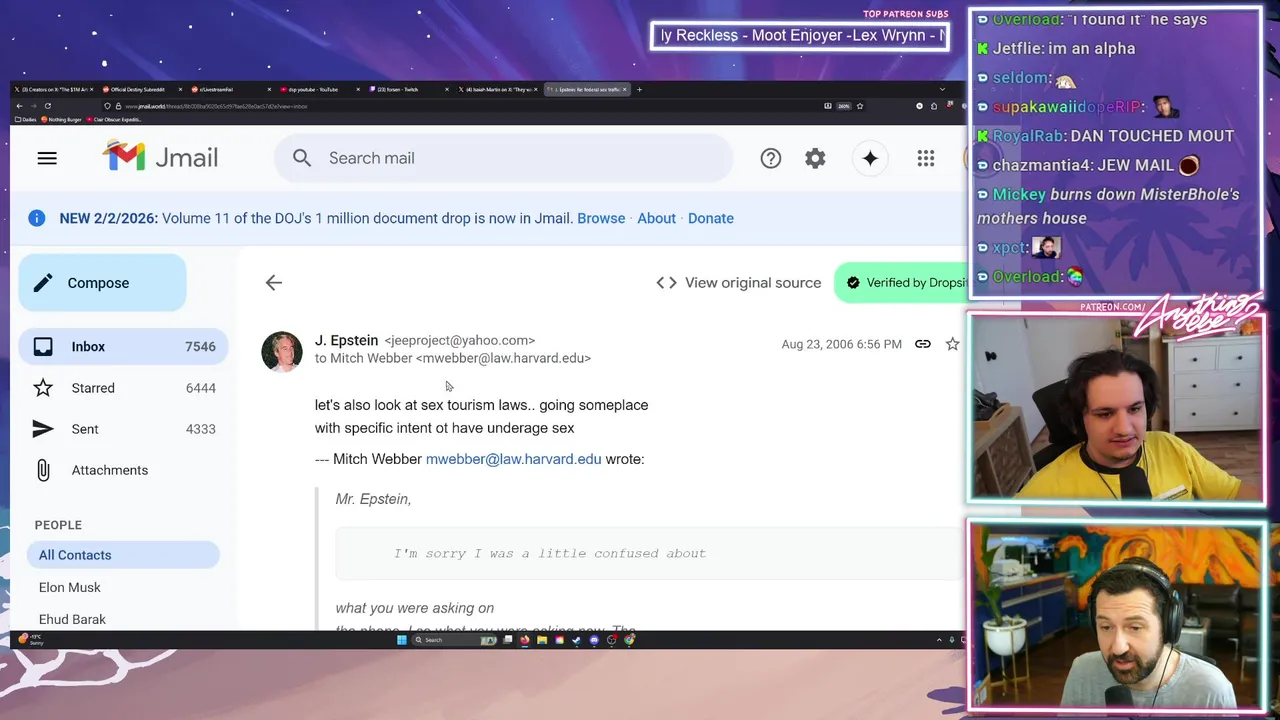Open Firefox from the taskbar

[525, 640]
